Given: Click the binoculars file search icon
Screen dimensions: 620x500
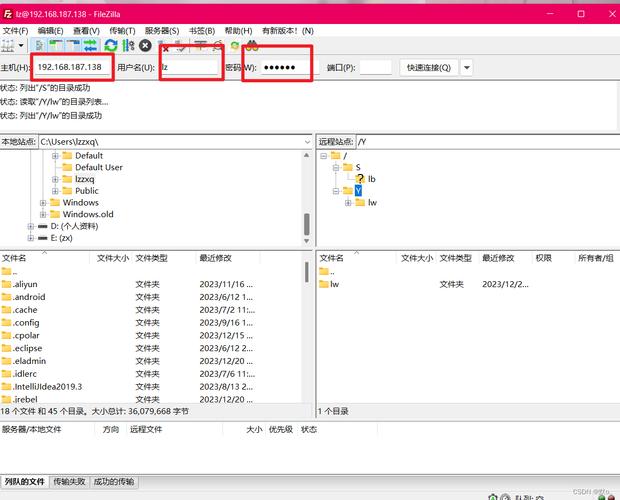Looking at the screenshot, I should pos(252,45).
